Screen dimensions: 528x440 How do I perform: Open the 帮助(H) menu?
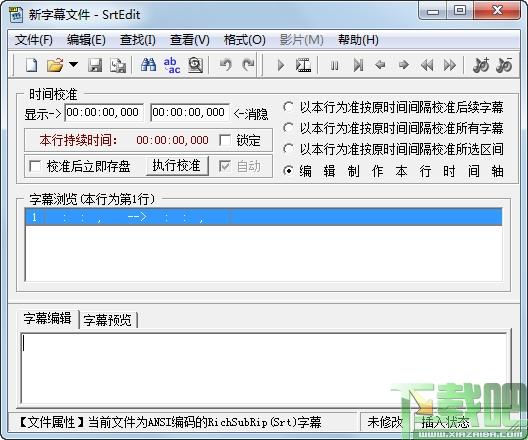tap(358, 40)
